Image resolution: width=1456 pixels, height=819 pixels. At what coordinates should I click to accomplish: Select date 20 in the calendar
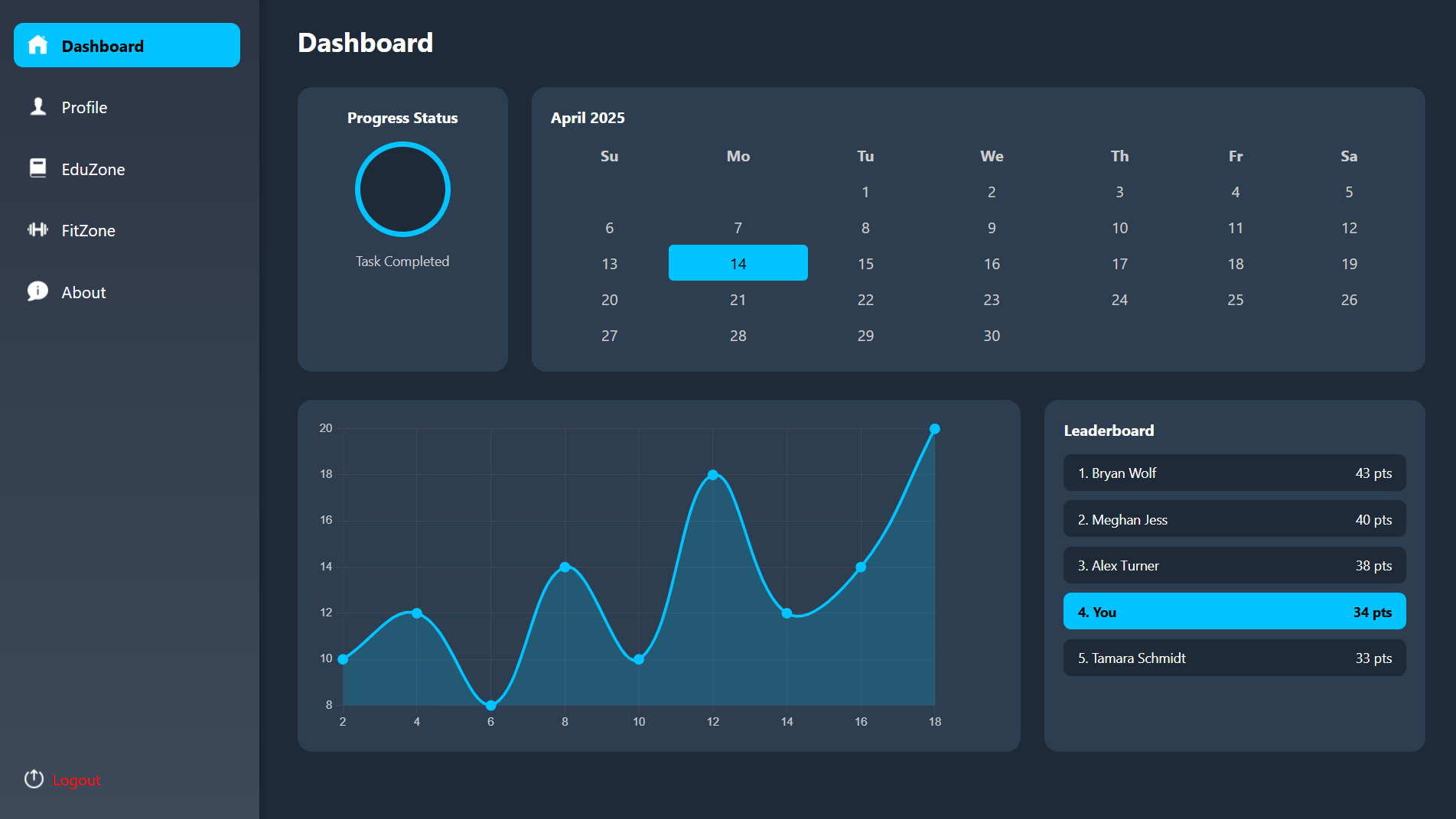[x=610, y=300]
